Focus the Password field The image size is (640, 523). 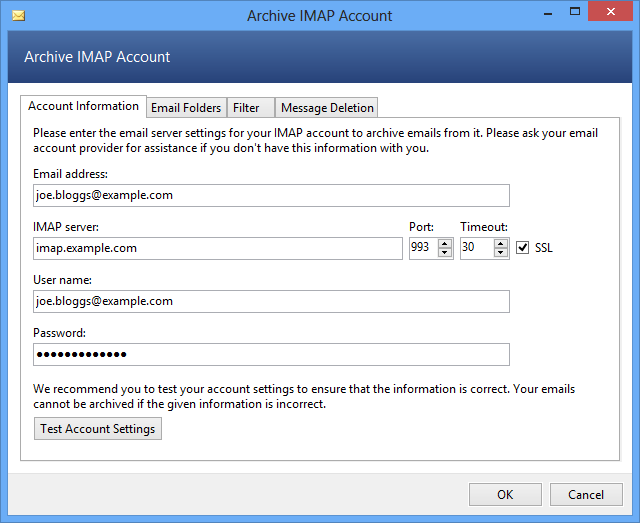pos(270,354)
